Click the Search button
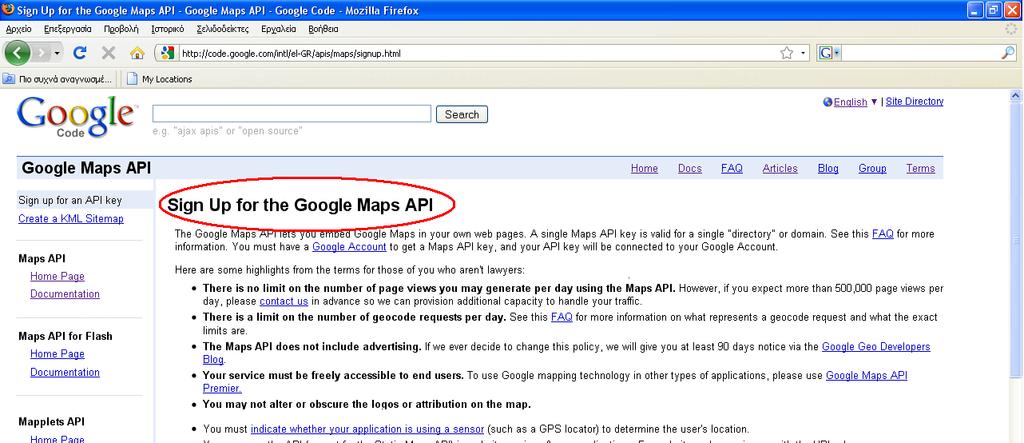1024x443 pixels. pyautogui.click(x=462, y=114)
